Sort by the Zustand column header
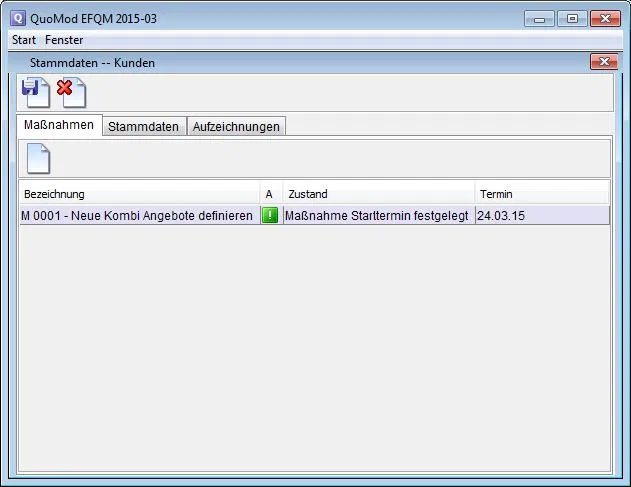 pyautogui.click(x=378, y=194)
